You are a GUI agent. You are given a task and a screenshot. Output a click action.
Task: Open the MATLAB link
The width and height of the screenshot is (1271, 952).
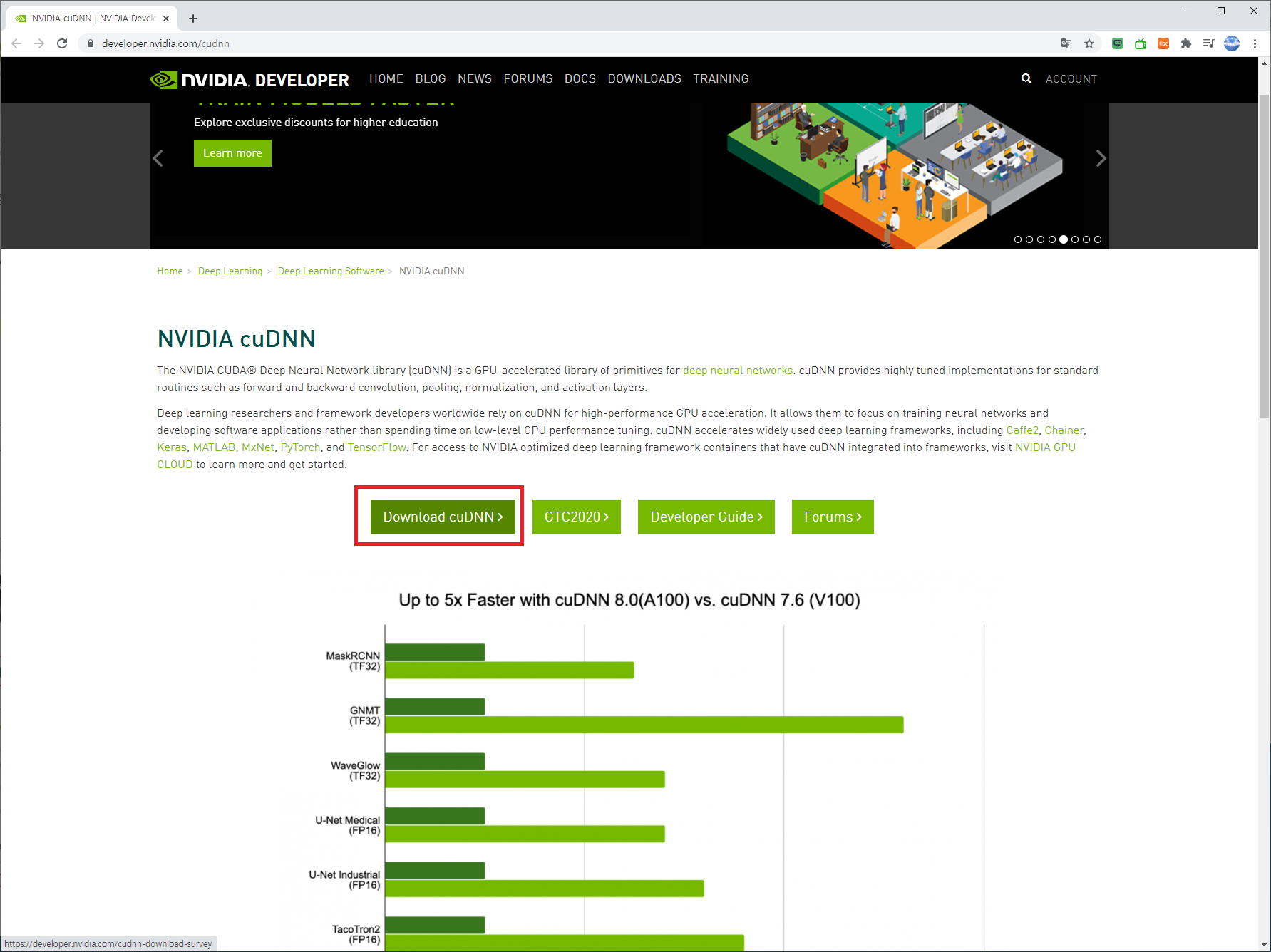click(214, 447)
